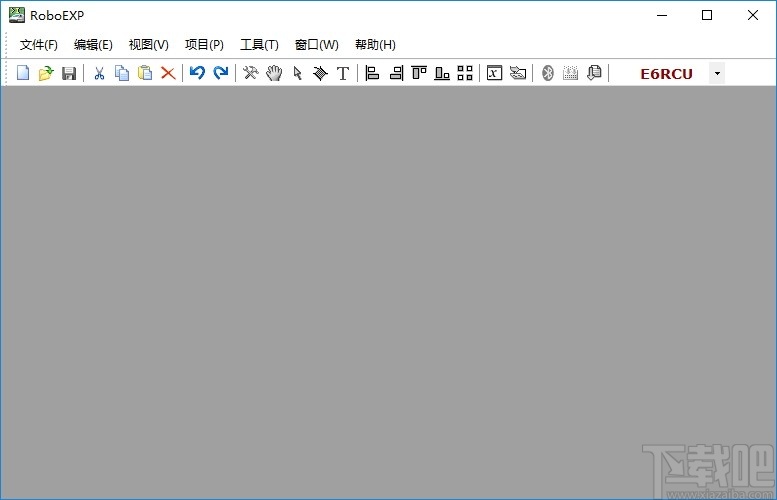
Task: Click the last document stack toolbar icon
Action: (594, 73)
